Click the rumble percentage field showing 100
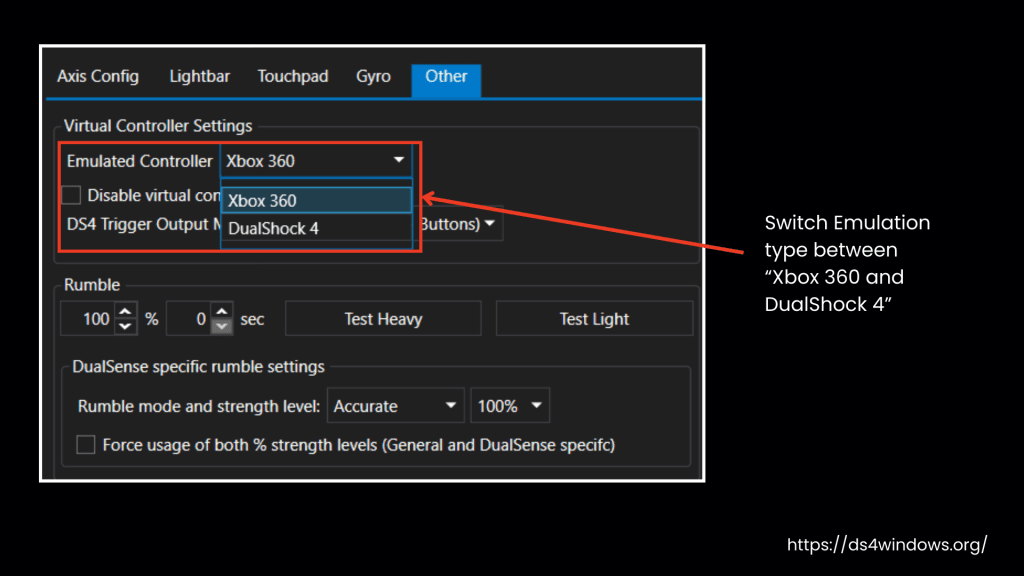1024x576 pixels. click(88, 319)
